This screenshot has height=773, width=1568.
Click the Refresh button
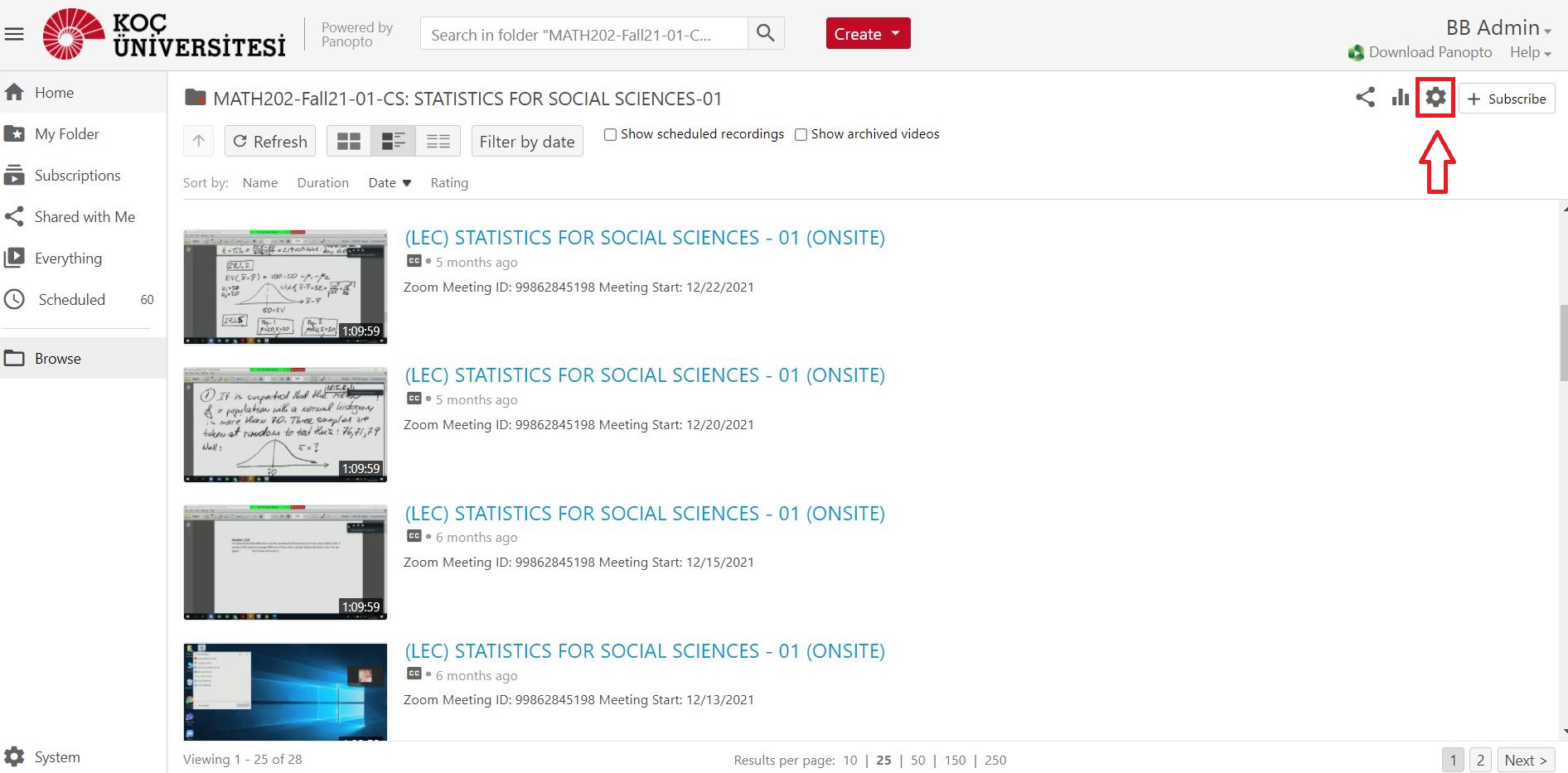click(x=270, y=142)
